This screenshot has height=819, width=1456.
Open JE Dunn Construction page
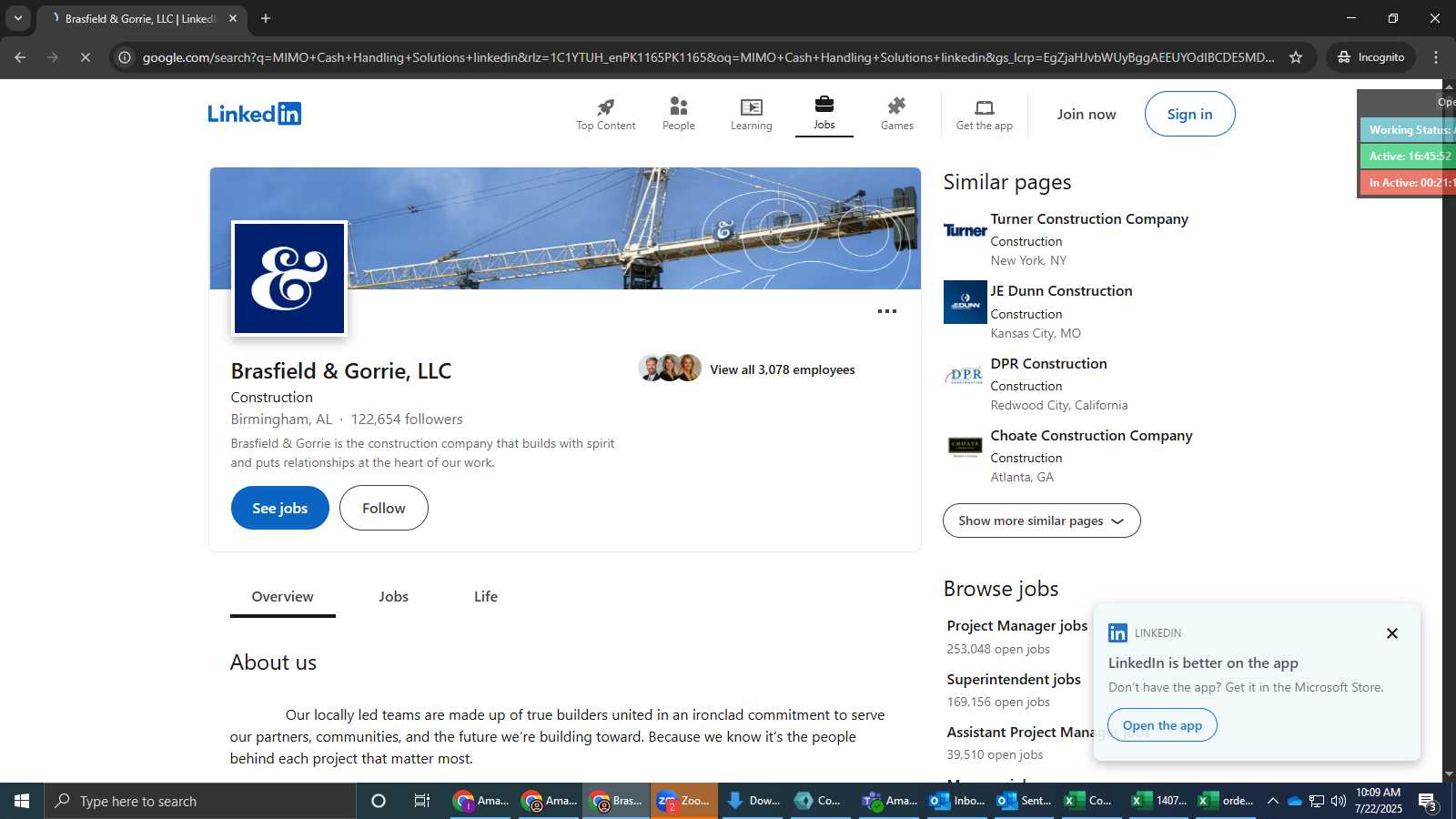pos(1061,291)
